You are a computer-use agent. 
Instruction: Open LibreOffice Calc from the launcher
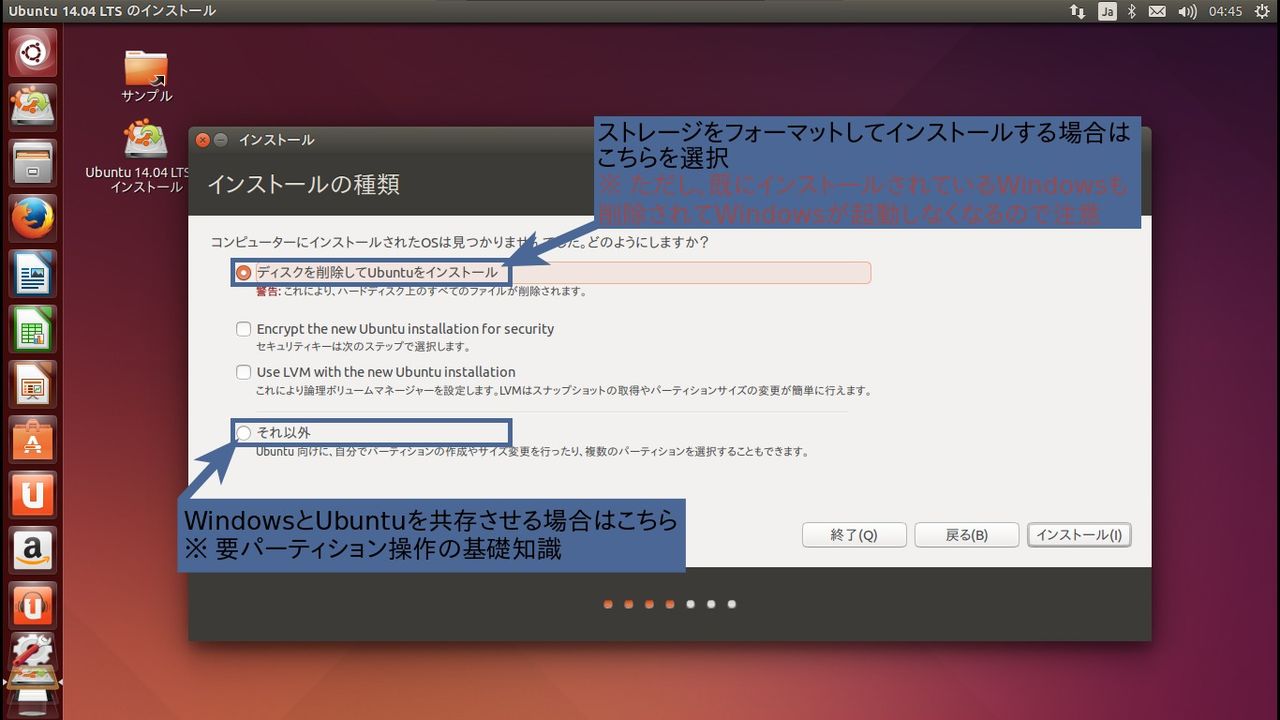33,329
